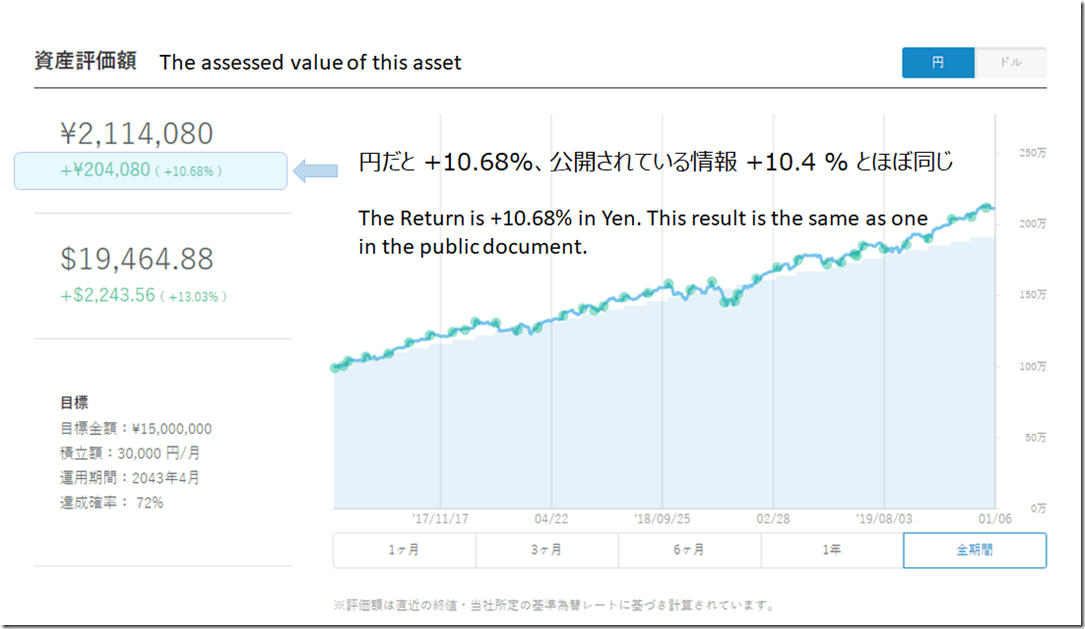Click the ¥2,114,080 asset value
1085x629 pixels.
[x=137, y=133]
